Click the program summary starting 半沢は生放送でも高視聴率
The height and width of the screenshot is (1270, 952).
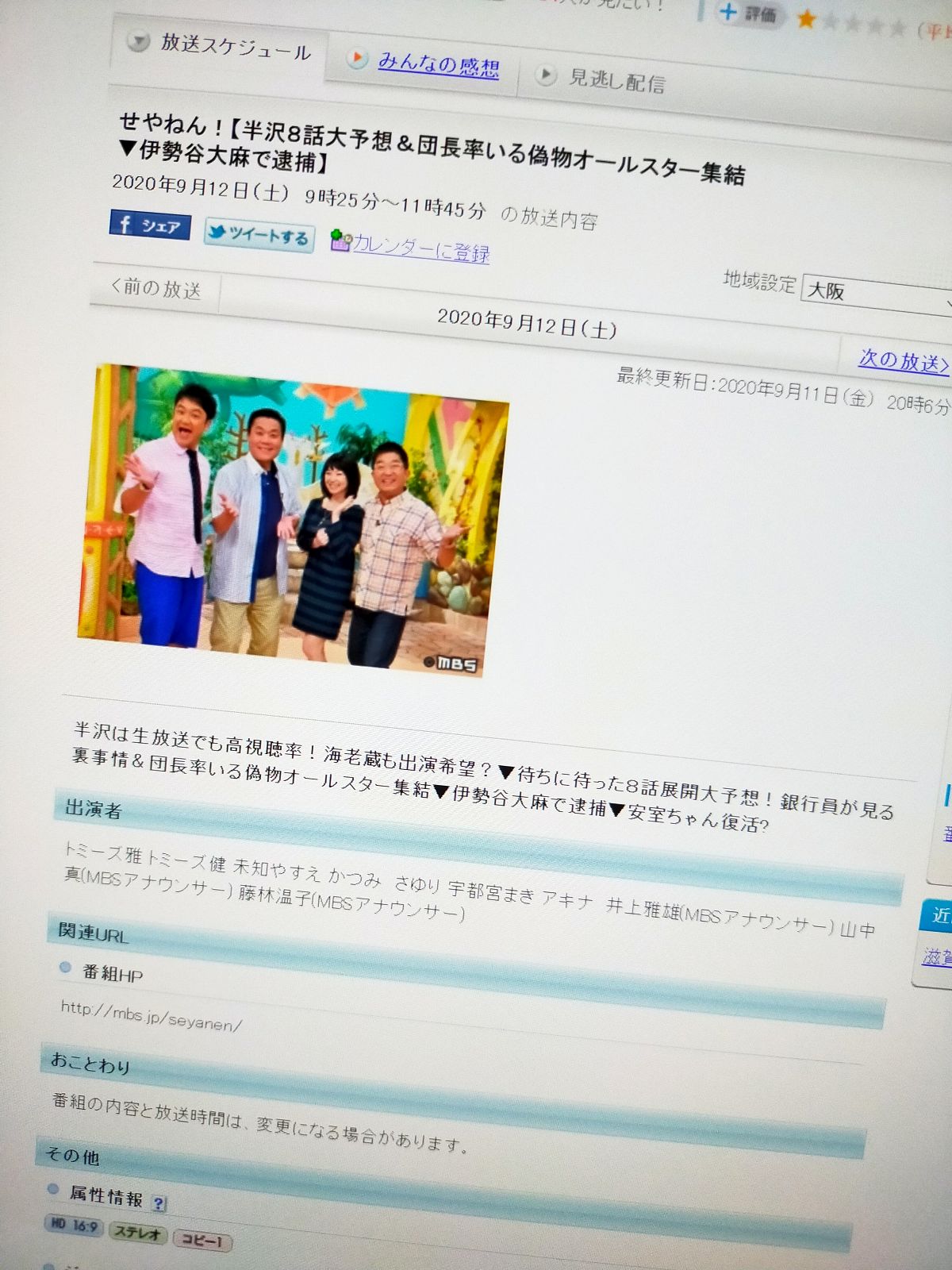click(482, 778)
